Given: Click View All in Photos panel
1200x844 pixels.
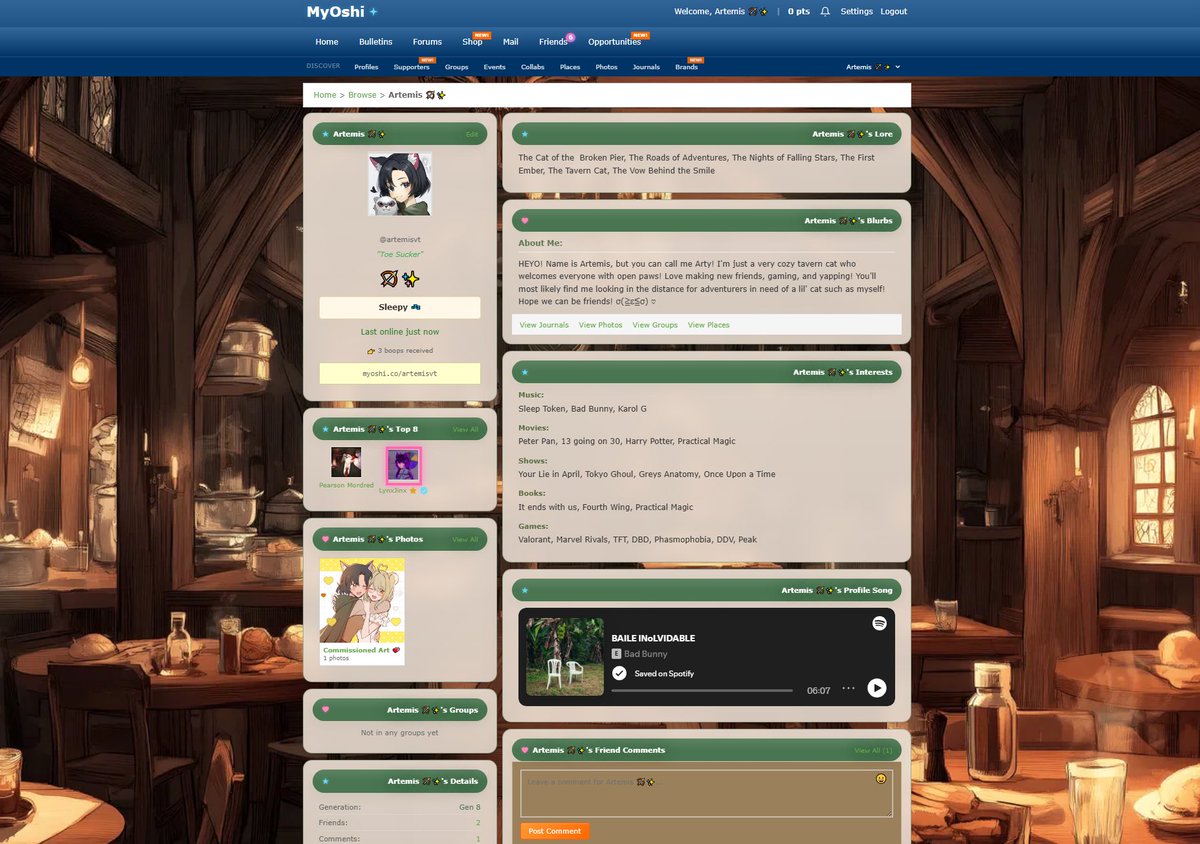Looking at the screenshot, I should pyautogui.click(x=465, y=539).
